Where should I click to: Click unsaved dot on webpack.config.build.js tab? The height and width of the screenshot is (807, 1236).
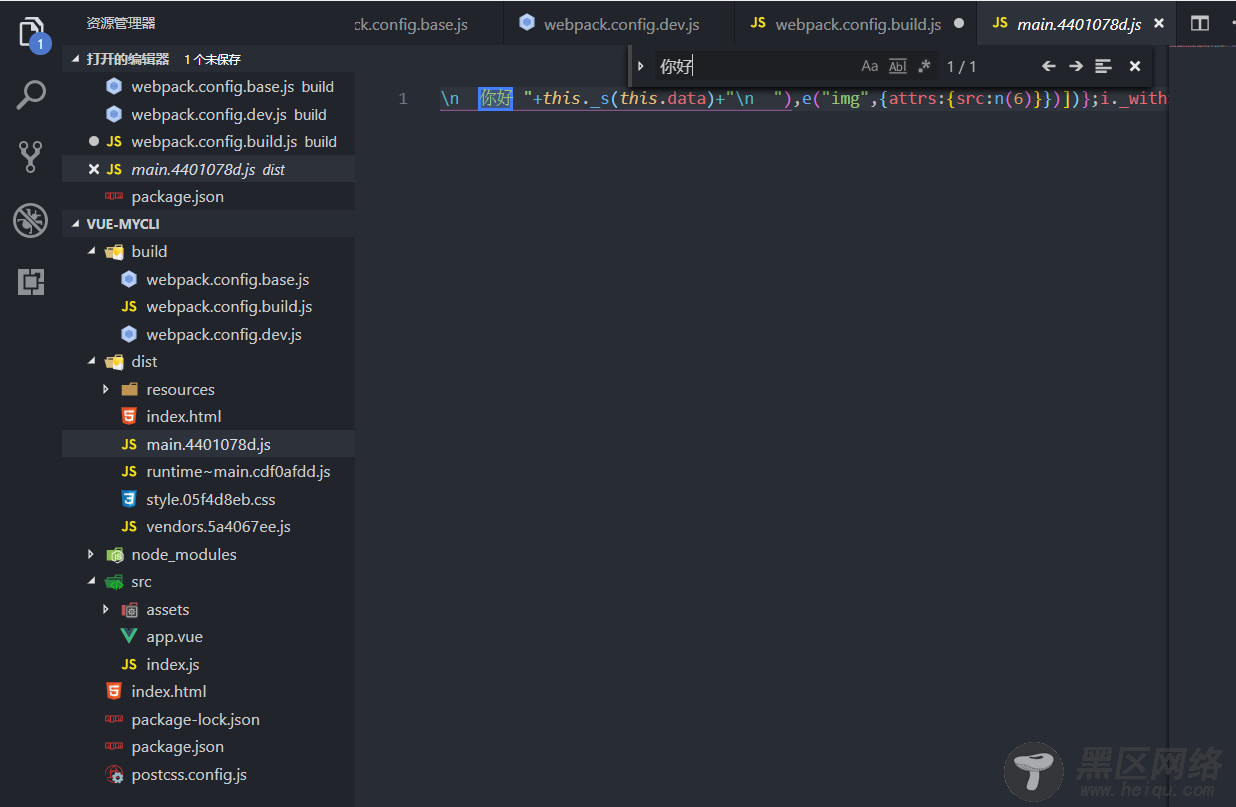coord(960,23)
